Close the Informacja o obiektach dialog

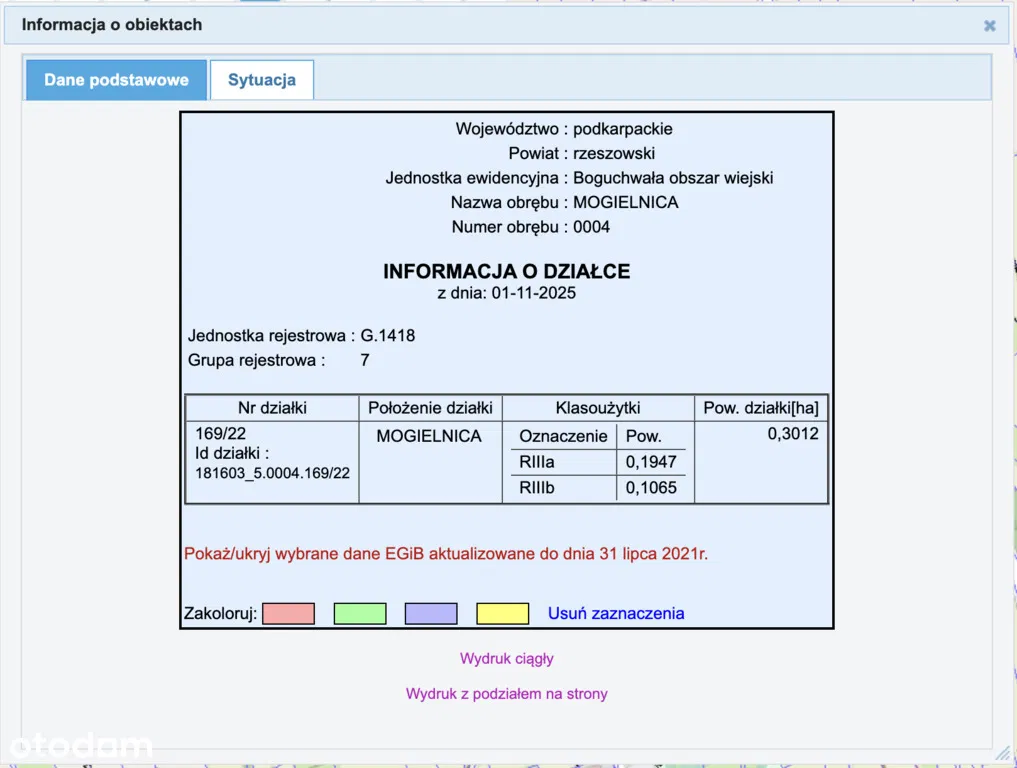989,26
